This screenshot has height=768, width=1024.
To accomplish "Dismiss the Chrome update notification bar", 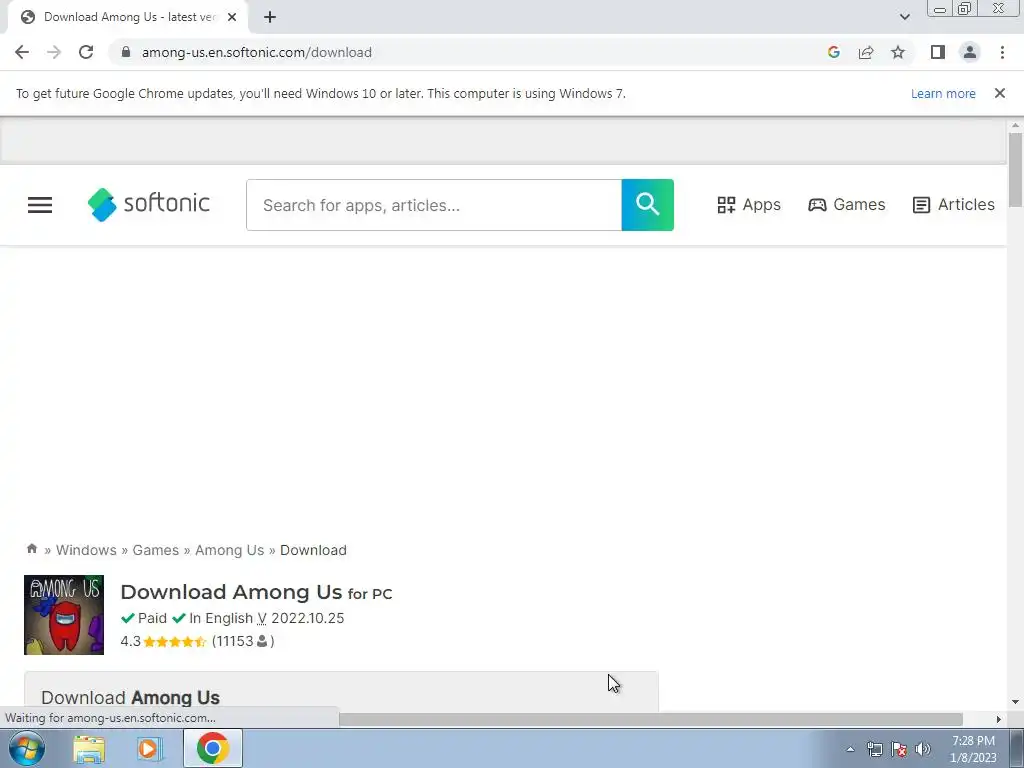I will point(999,93).
